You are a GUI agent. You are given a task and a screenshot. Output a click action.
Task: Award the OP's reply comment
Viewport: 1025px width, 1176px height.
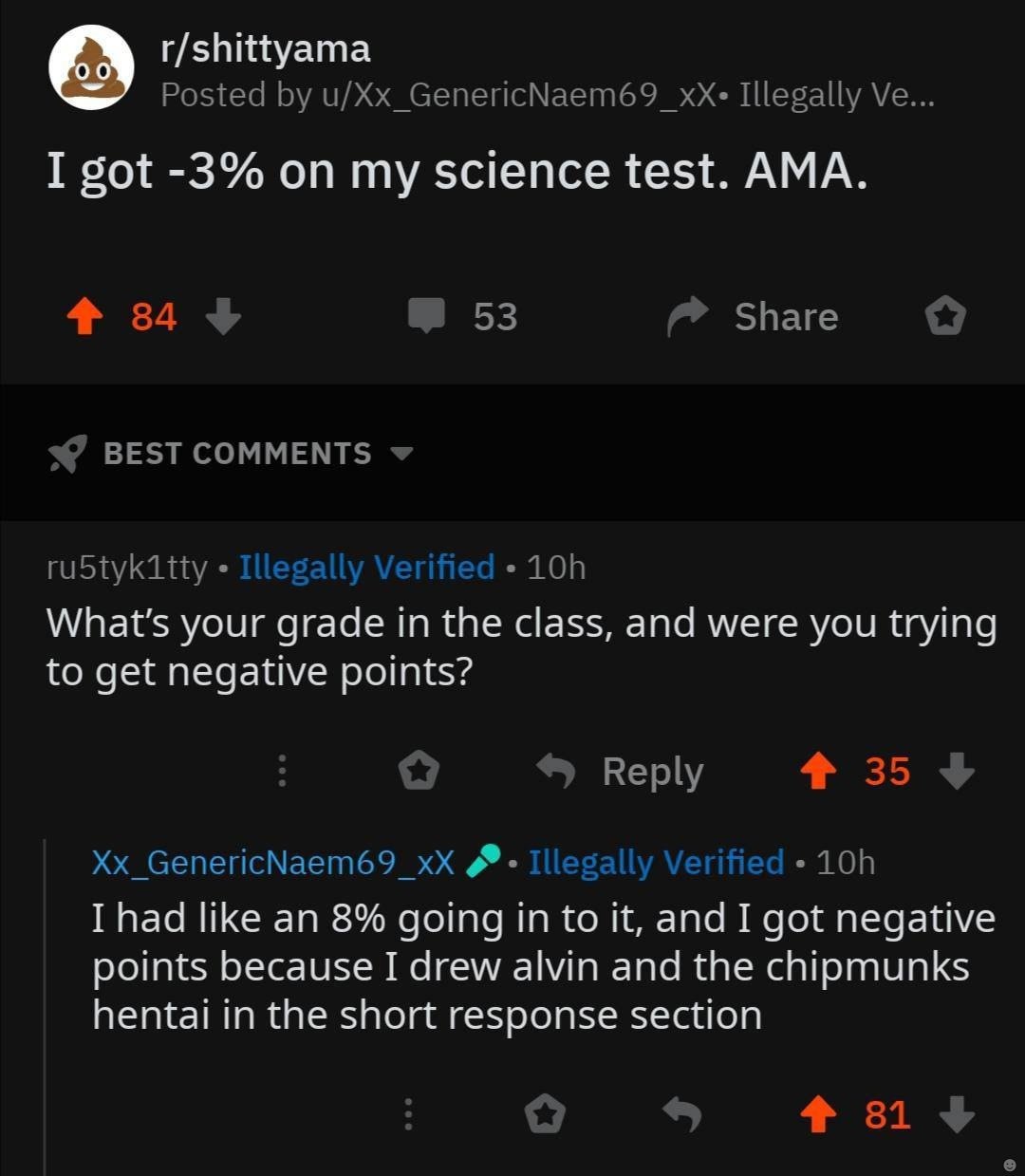[x=546, y=1114]
